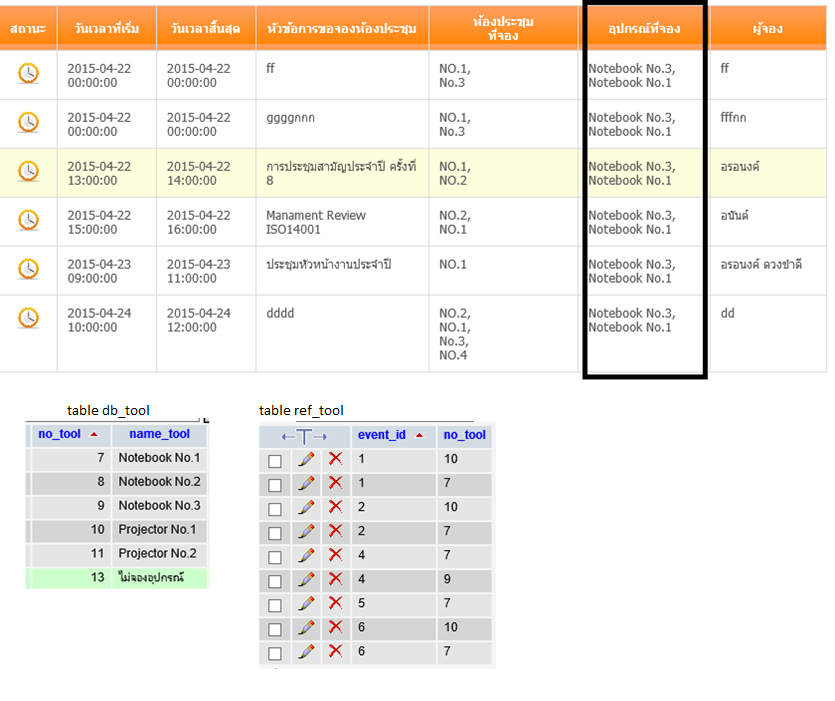Delete the ref_tool row with event_id 5
Viewport: 835px width, 701px height.
click(x=335, y=603)
